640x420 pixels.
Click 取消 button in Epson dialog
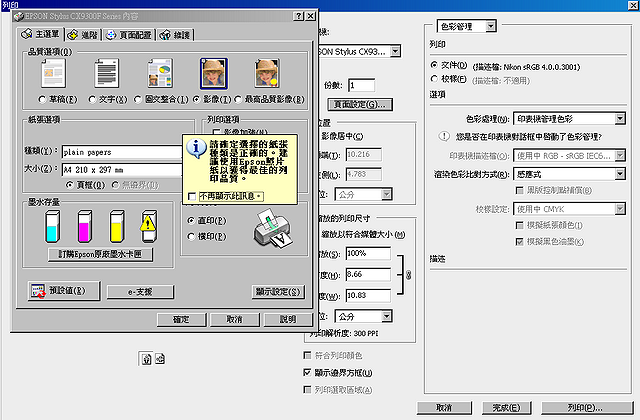tap(235, 320)
